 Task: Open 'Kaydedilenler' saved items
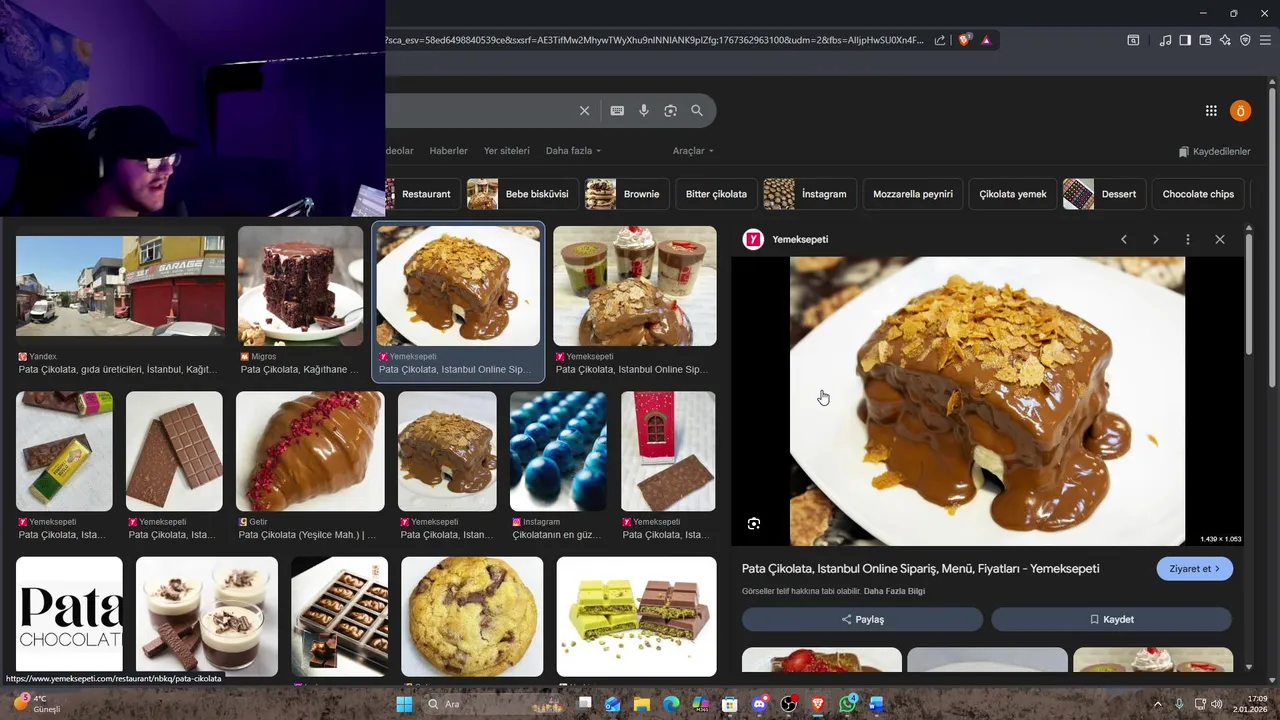1215,151
